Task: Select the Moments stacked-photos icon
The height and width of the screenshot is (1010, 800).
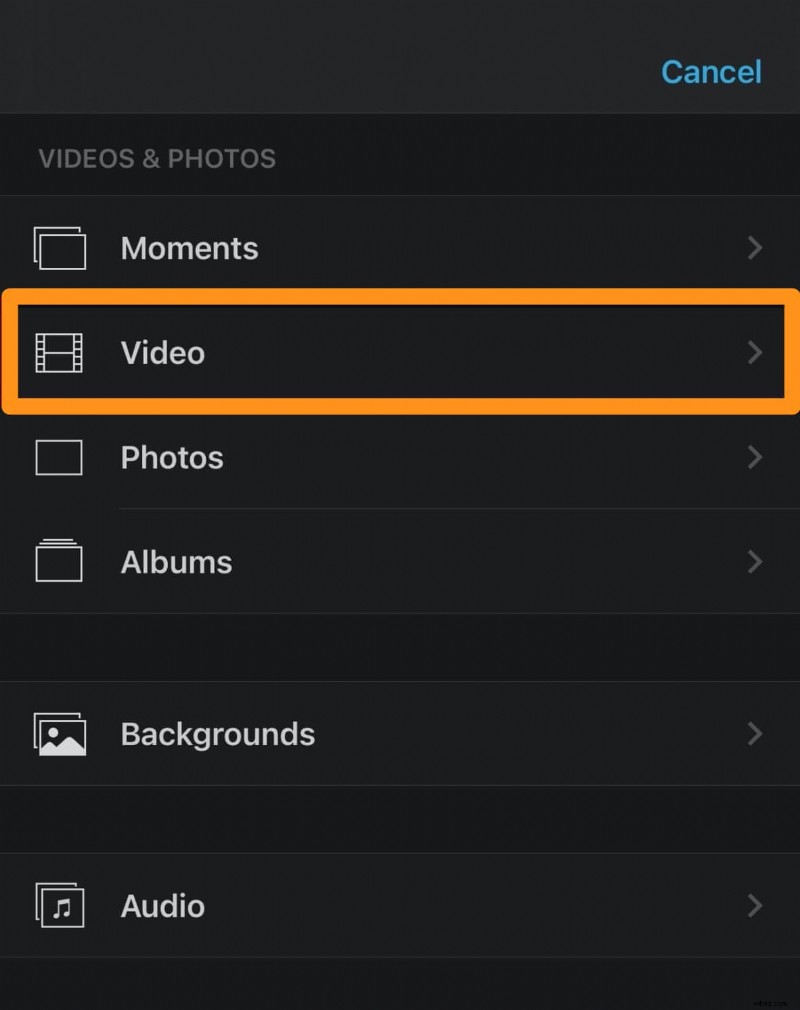Action: click(x=60, y=249)
